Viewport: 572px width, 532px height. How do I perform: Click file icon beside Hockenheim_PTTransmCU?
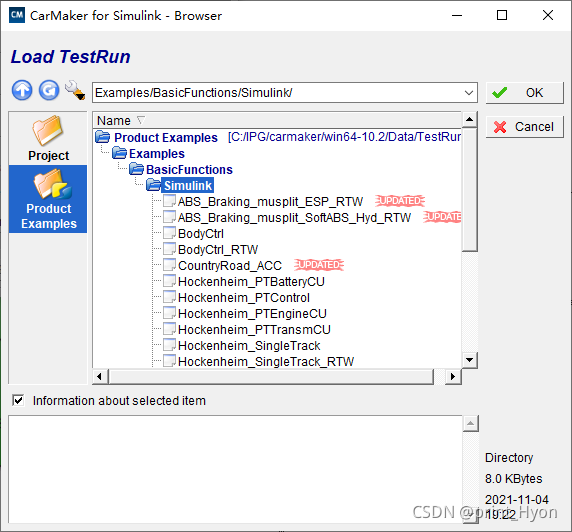click(x=169, y=329)
